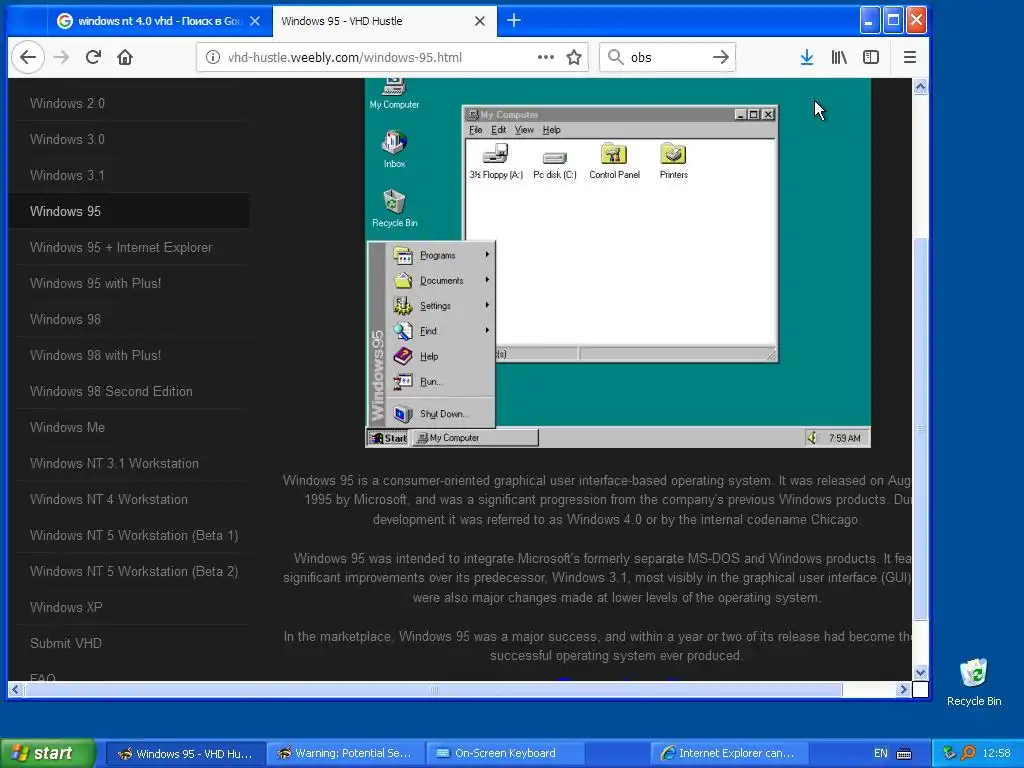Click the Windows 95 desktop screenshot image
1024x768 pixels.
click(618, 263)
